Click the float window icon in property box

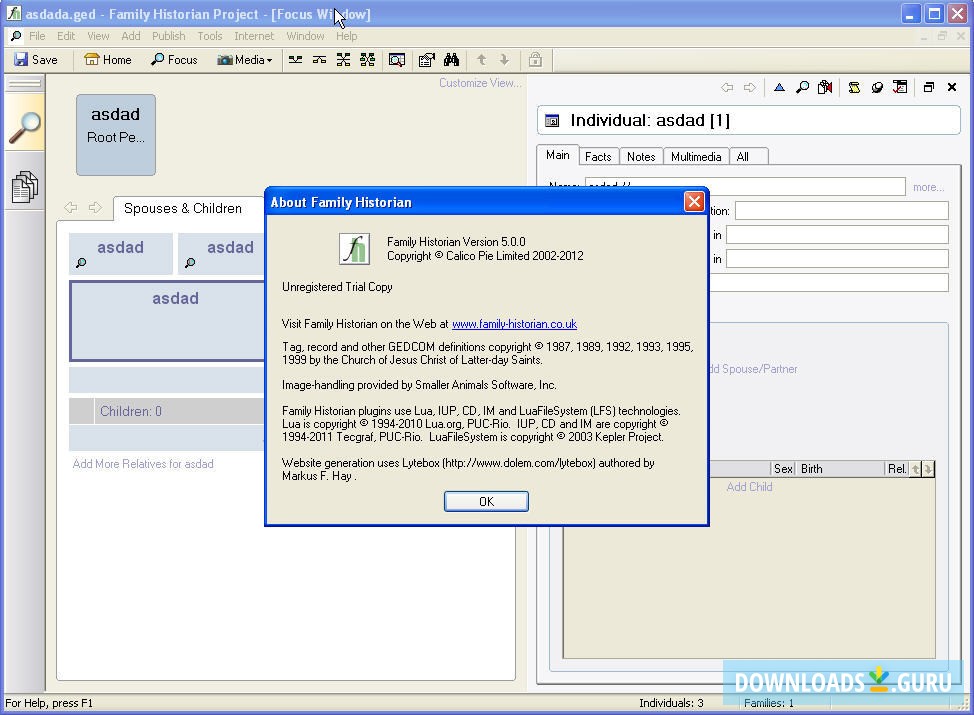pos(929,88)
